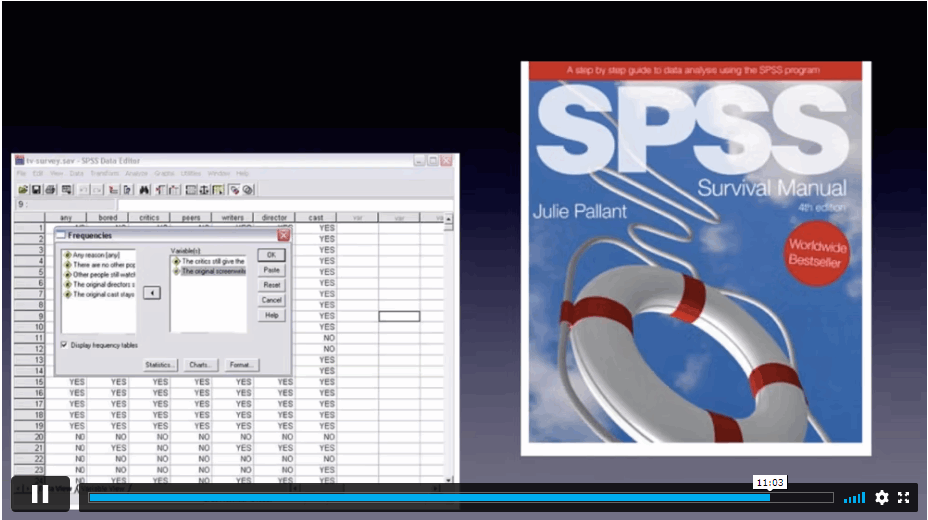The image size is (928, 520).
Task: Click OK in the Frequencies dialog
Action: (271, 255)
